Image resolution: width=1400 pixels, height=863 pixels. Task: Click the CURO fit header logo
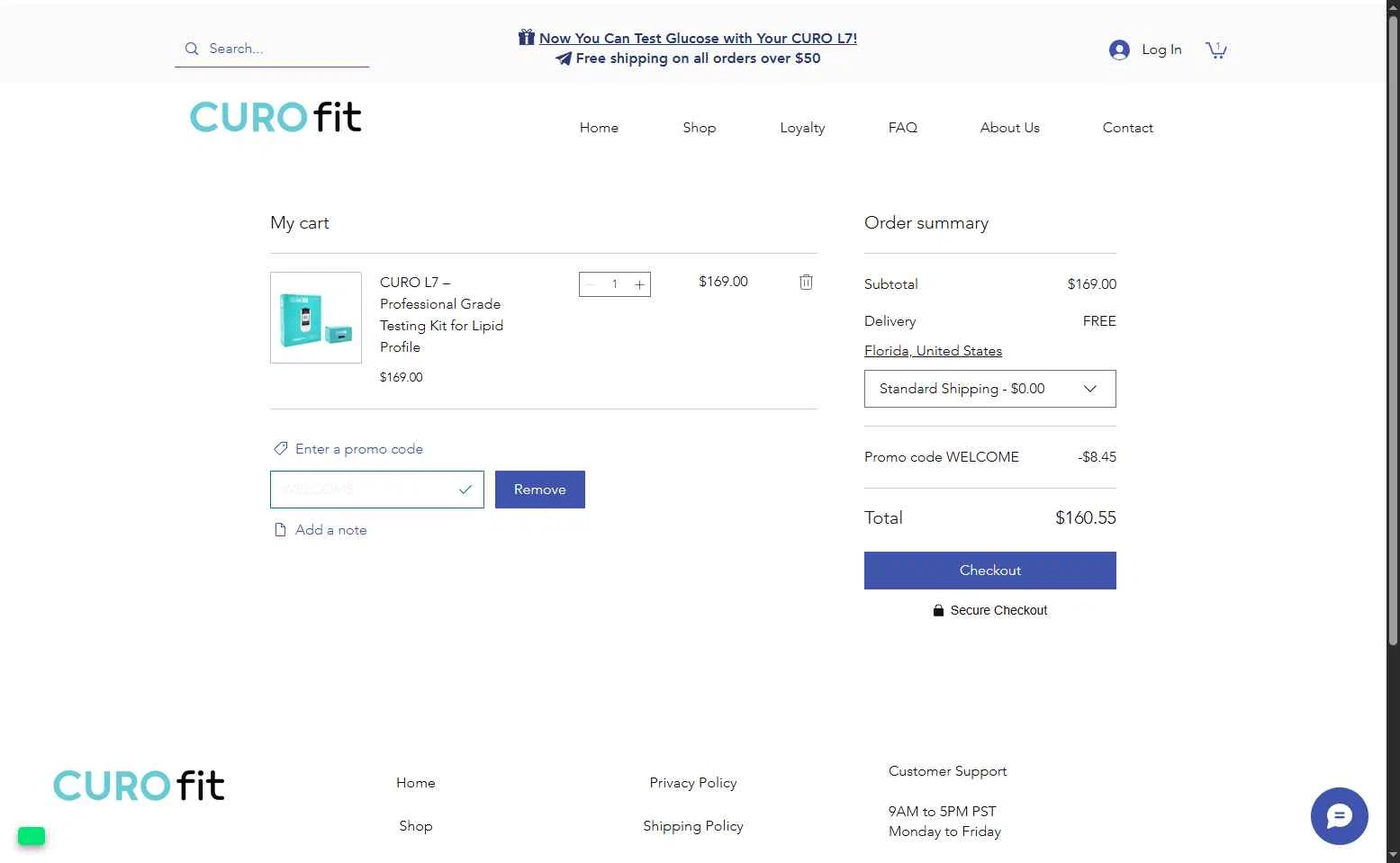(x=275, y=117)
